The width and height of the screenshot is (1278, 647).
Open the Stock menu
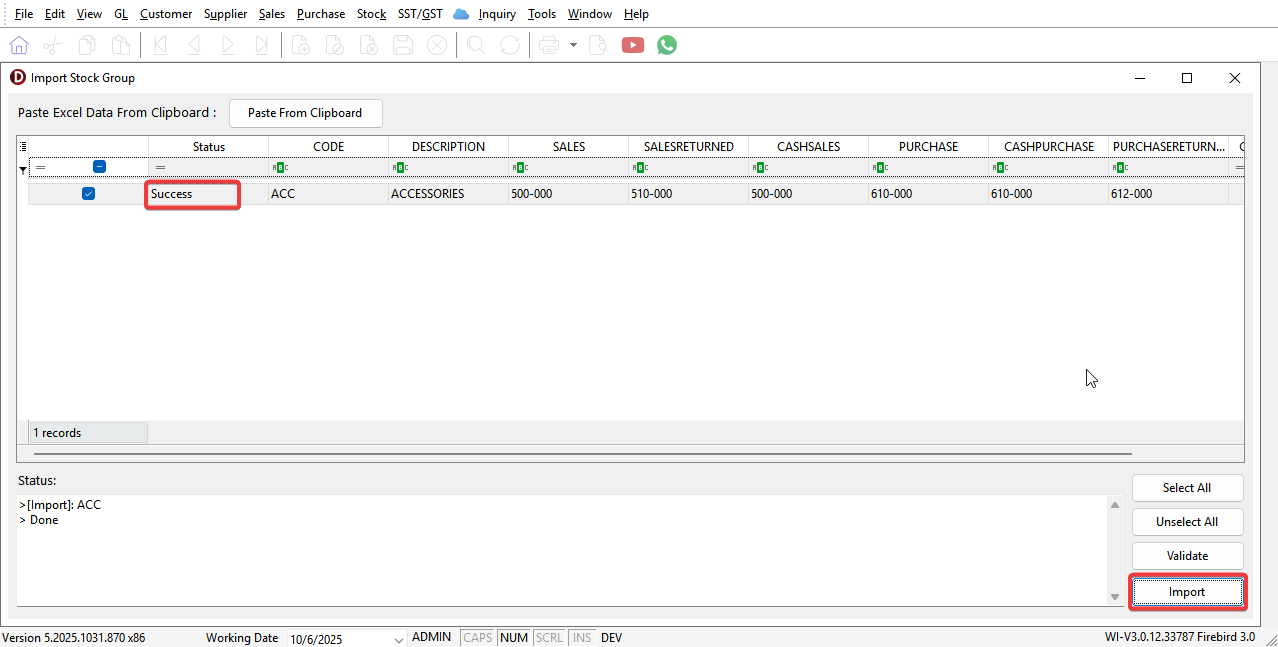click(371, 14)
